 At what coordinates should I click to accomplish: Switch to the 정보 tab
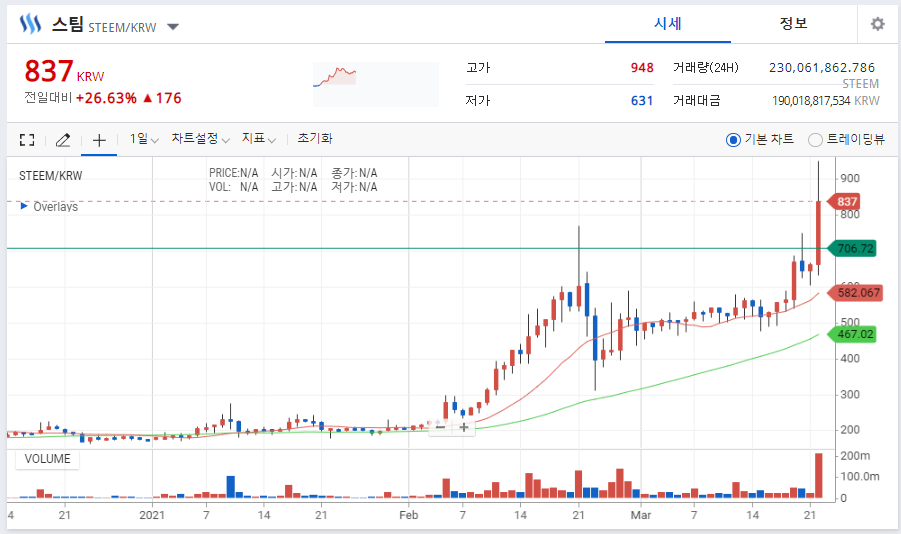[x=794, y=24]
